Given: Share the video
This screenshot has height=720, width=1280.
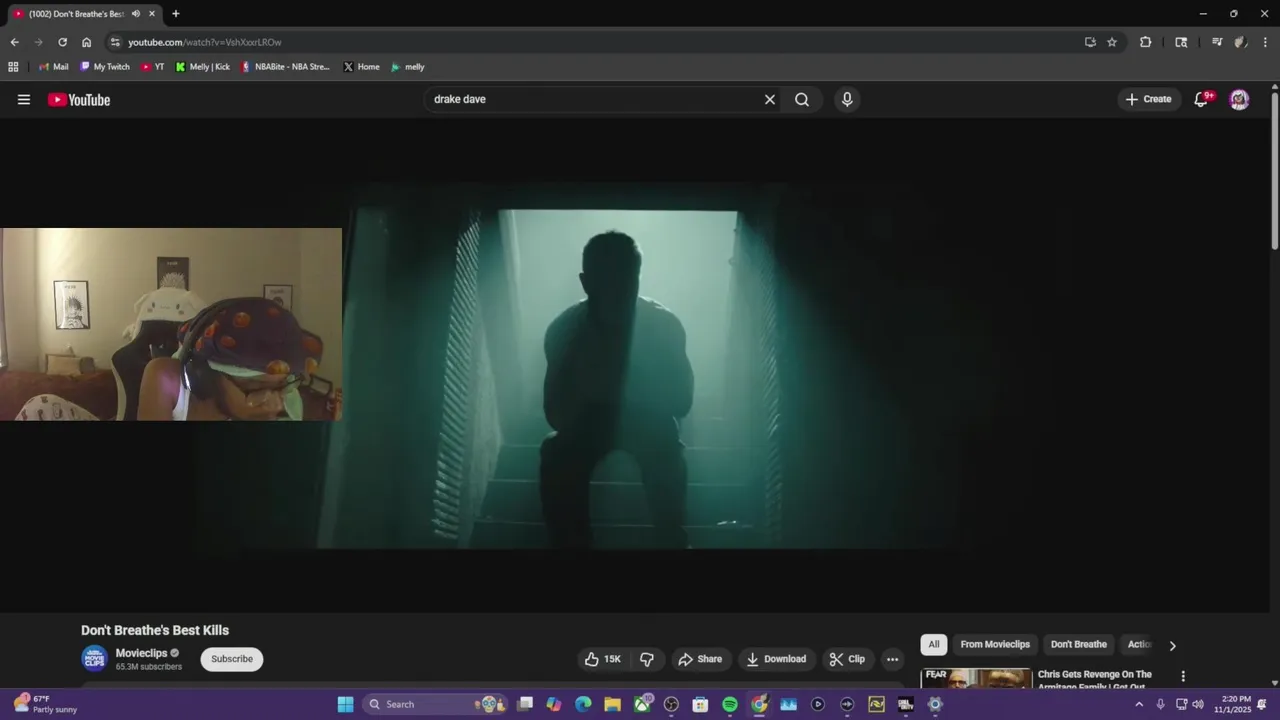Looking at the screenshot, I should coord(700,659).
